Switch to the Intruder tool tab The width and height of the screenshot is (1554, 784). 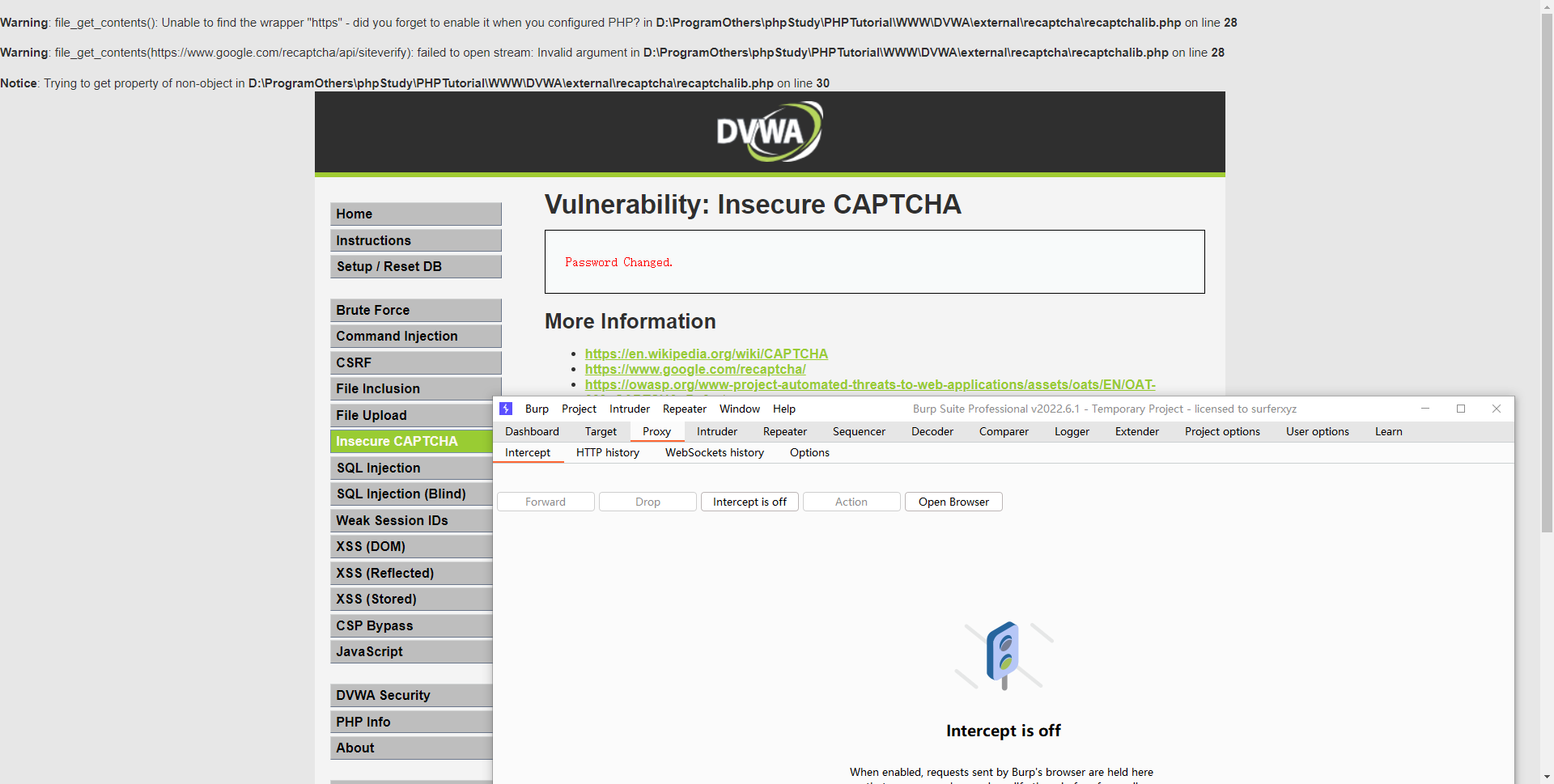tap(717, 431)
